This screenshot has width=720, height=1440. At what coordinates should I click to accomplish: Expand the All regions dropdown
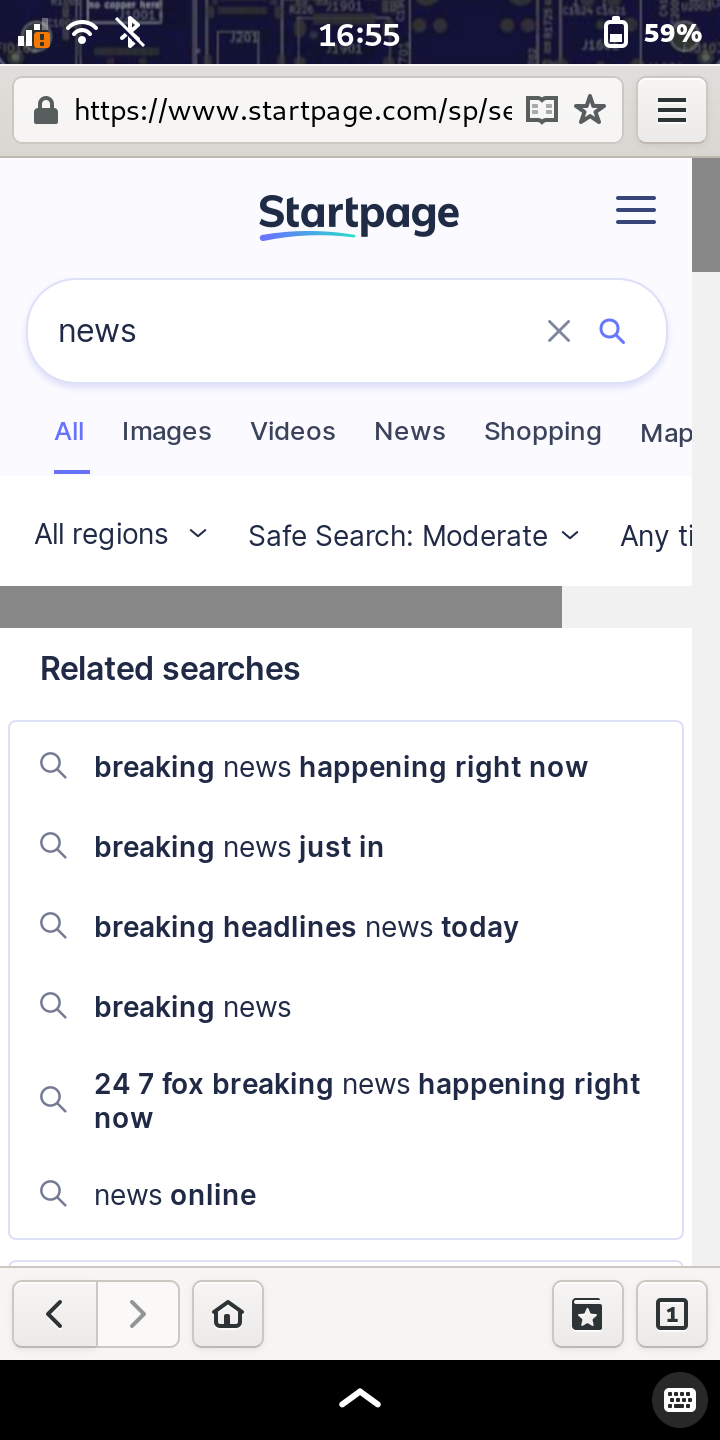pyautogui.click(x=120, y=535)
